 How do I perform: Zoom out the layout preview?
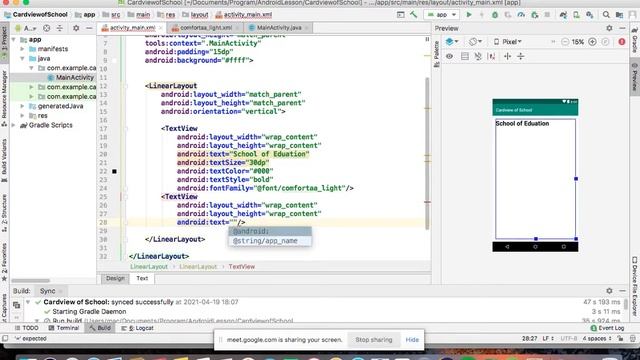pyautogui.click(x=565, y=42)
